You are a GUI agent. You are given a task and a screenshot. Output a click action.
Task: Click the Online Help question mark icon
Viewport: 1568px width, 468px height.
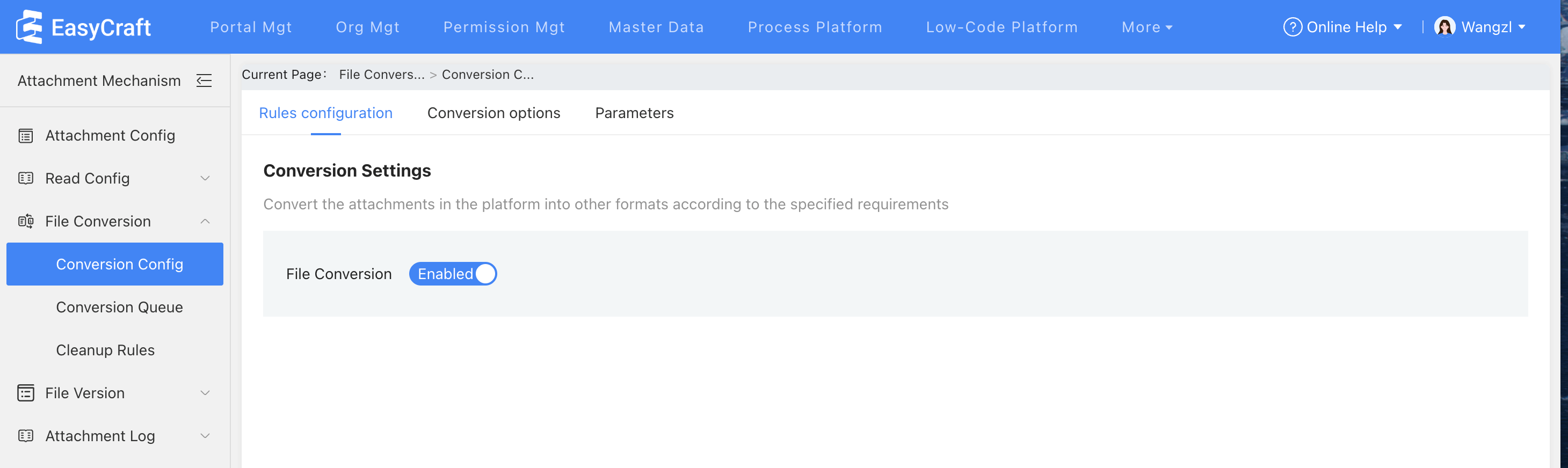pos(1291,27)
